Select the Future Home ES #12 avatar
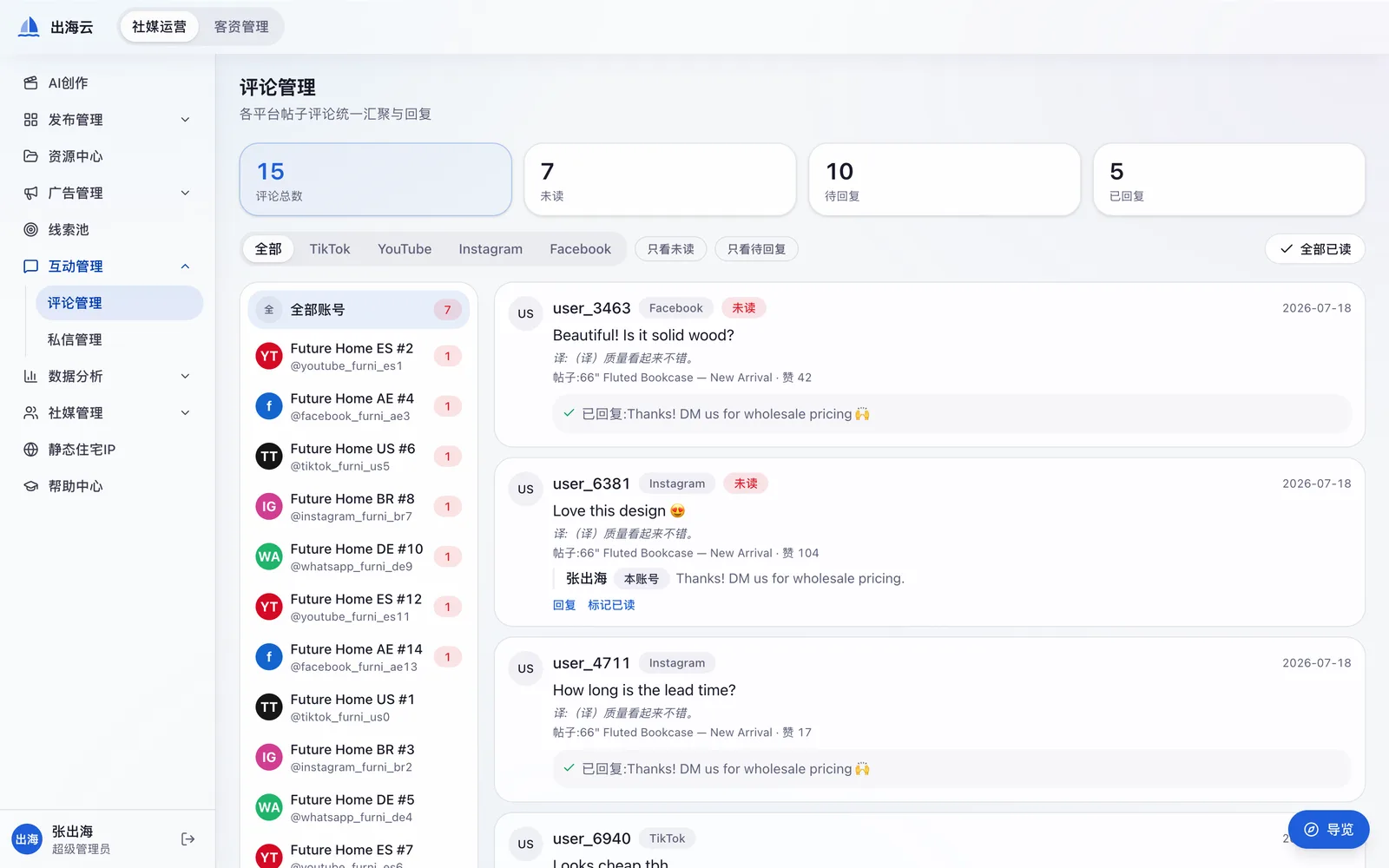Image resolution: width=1389 pixels, height=868 pixels. [x=269, y=607]
